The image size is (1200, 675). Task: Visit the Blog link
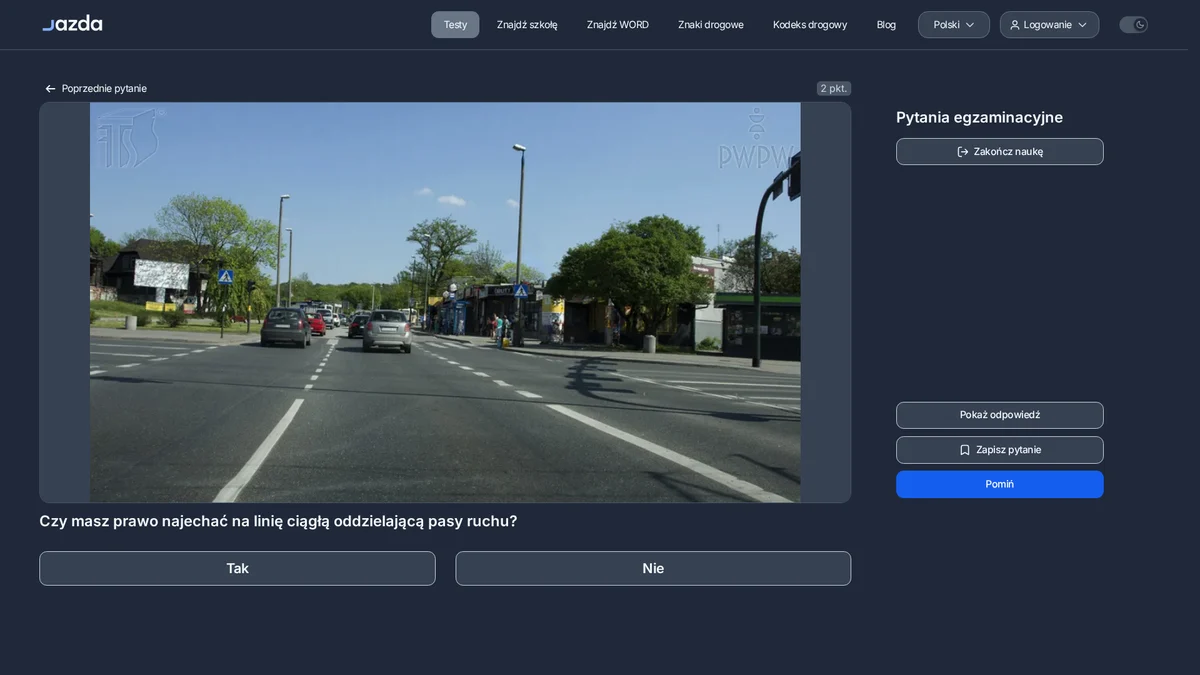(886, 25)
